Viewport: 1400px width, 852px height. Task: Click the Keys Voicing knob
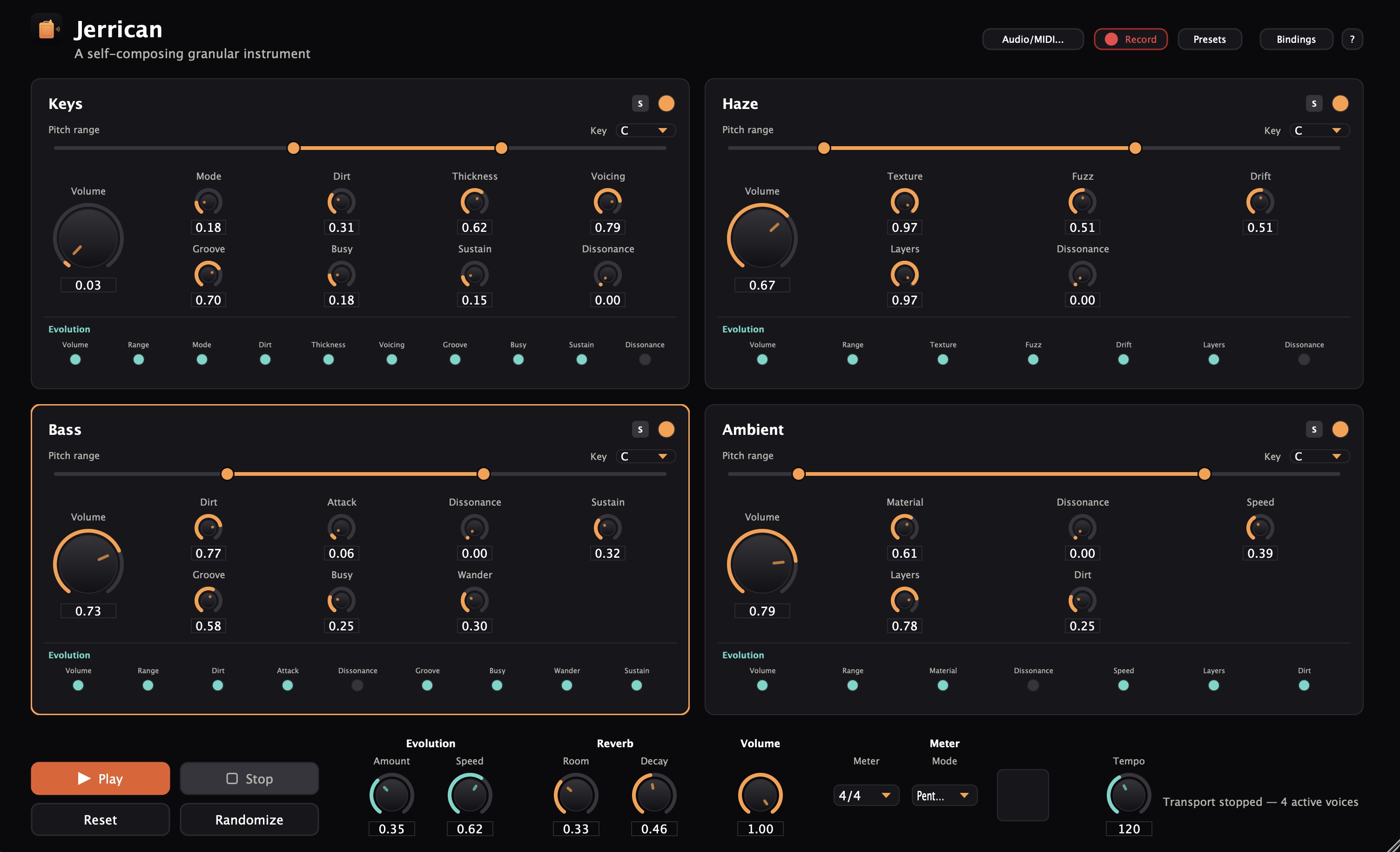607,202
